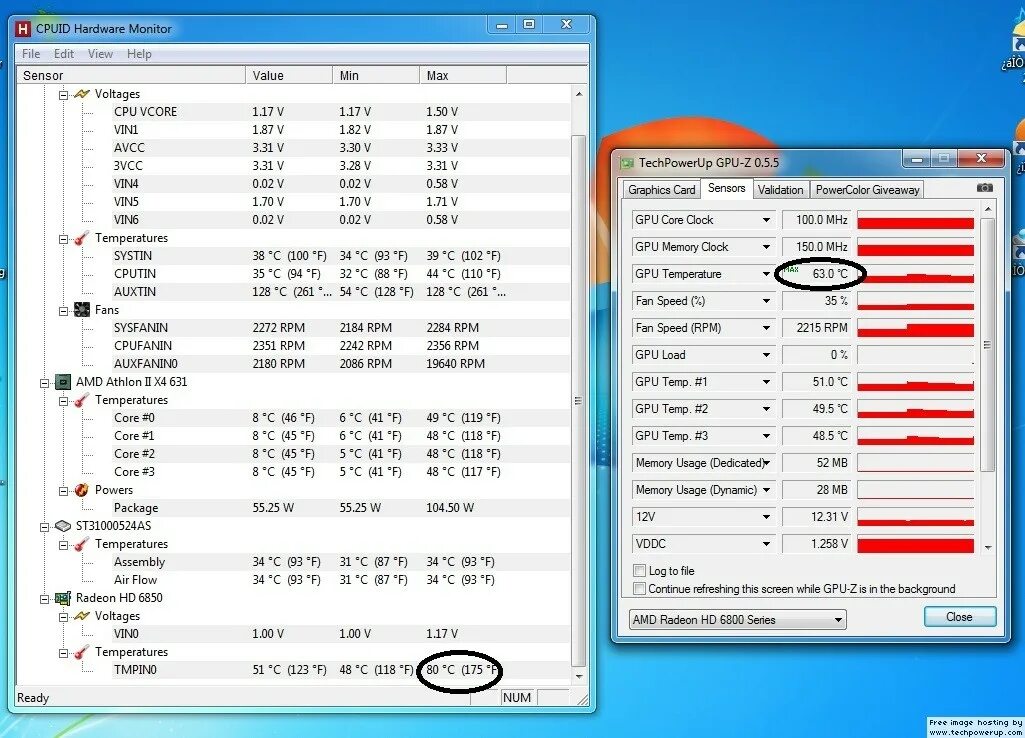1025x738 pixels.
Task: Click the Max column header
Action: (x=463, y=76)
